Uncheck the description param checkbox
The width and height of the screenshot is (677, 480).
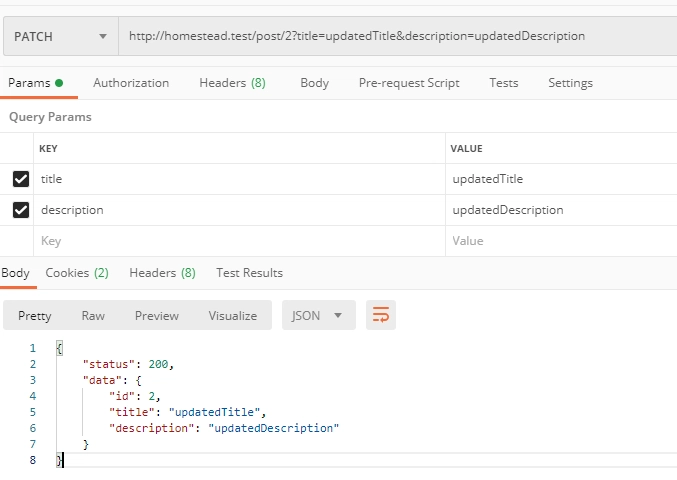21,210
